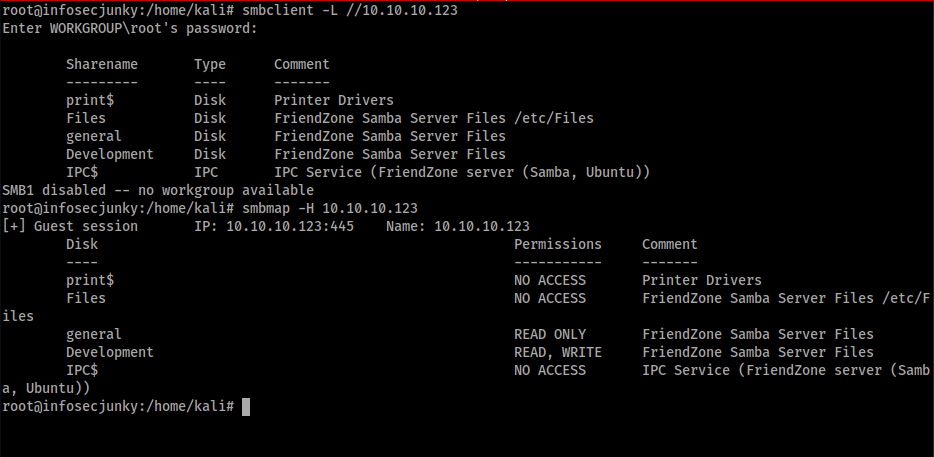The height and width of the screenshot is (457, 934).
Task: Click the terminal cursor block at prompt
Action: (x=246, y=406)
